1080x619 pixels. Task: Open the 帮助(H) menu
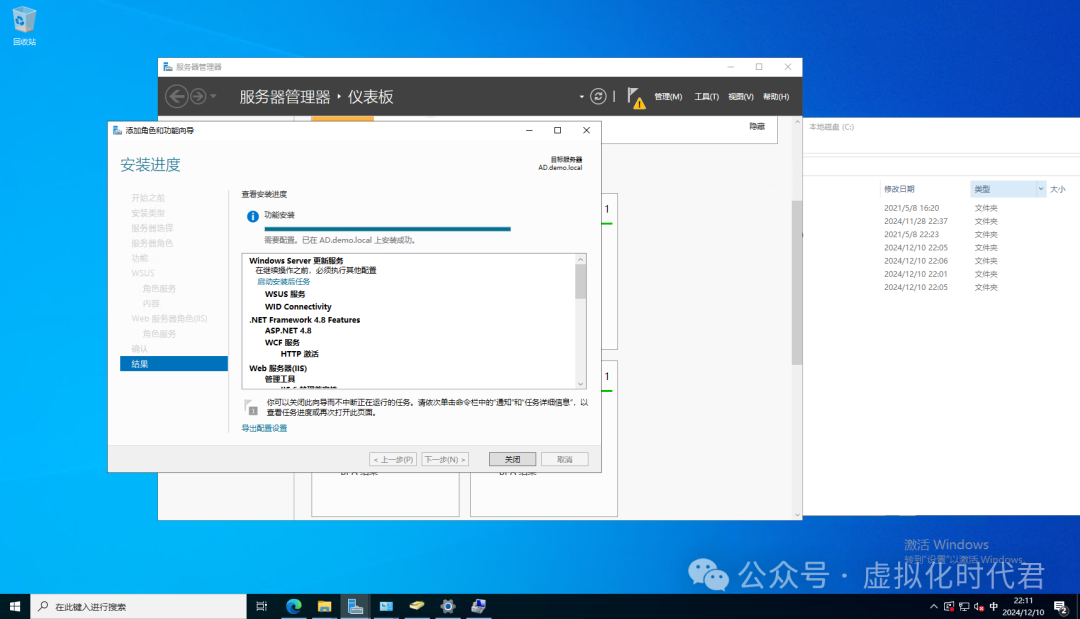pos(776,96)
